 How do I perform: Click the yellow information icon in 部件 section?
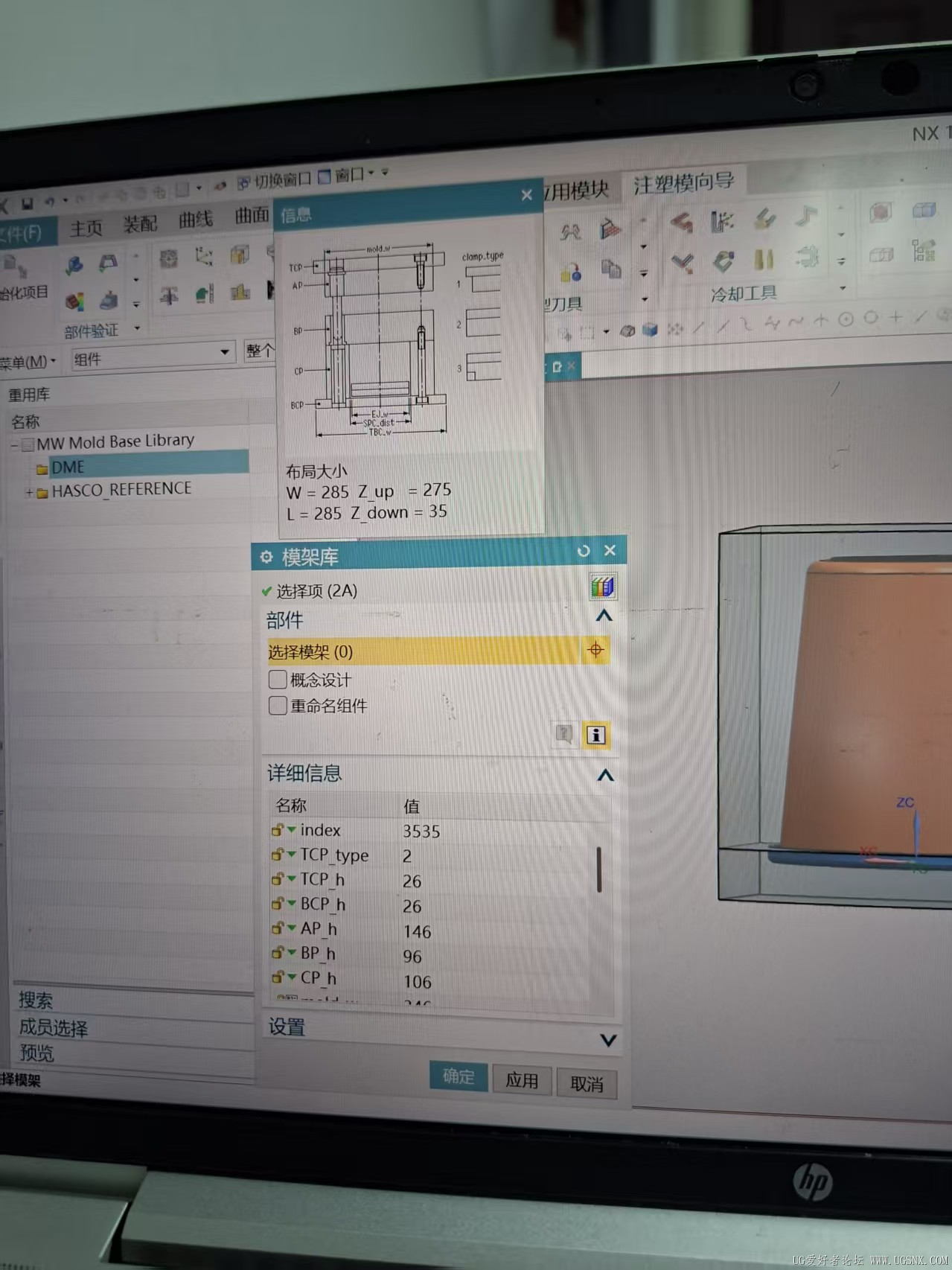point(595,735)
